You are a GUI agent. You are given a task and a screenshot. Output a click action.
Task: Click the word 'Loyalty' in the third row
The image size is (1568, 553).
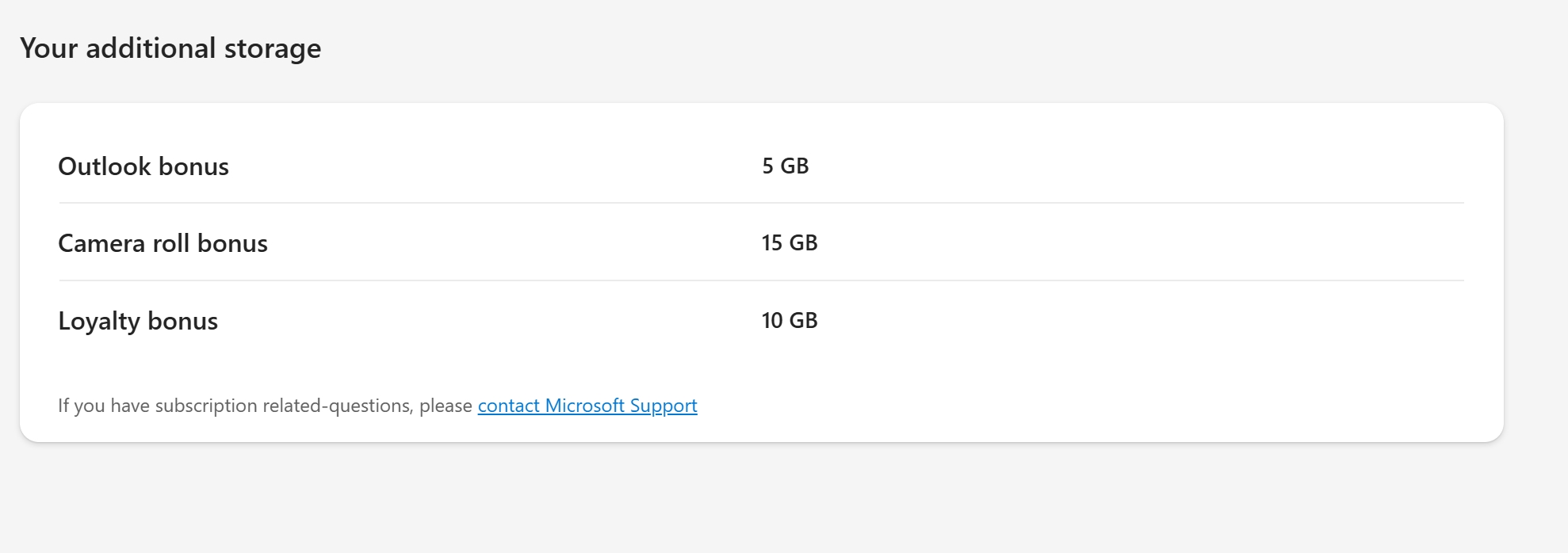pyautogui.click(x=99, y=321)
